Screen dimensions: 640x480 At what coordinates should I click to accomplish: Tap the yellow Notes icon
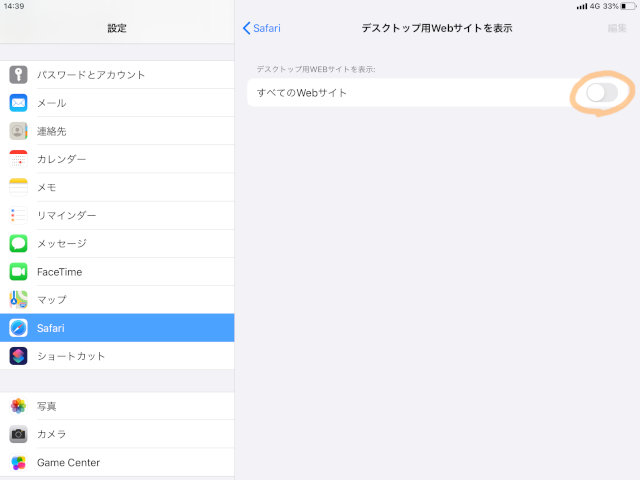(19, 187)
